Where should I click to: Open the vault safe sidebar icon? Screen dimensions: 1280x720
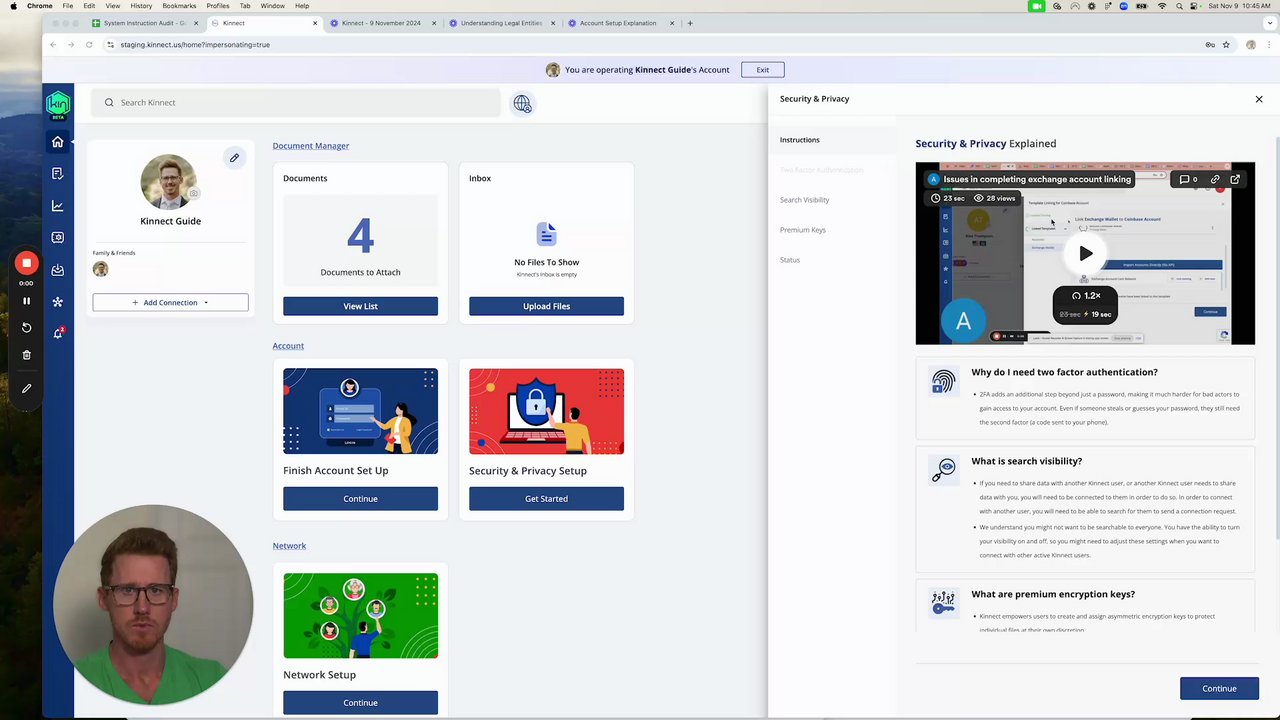tap(57, 238)
